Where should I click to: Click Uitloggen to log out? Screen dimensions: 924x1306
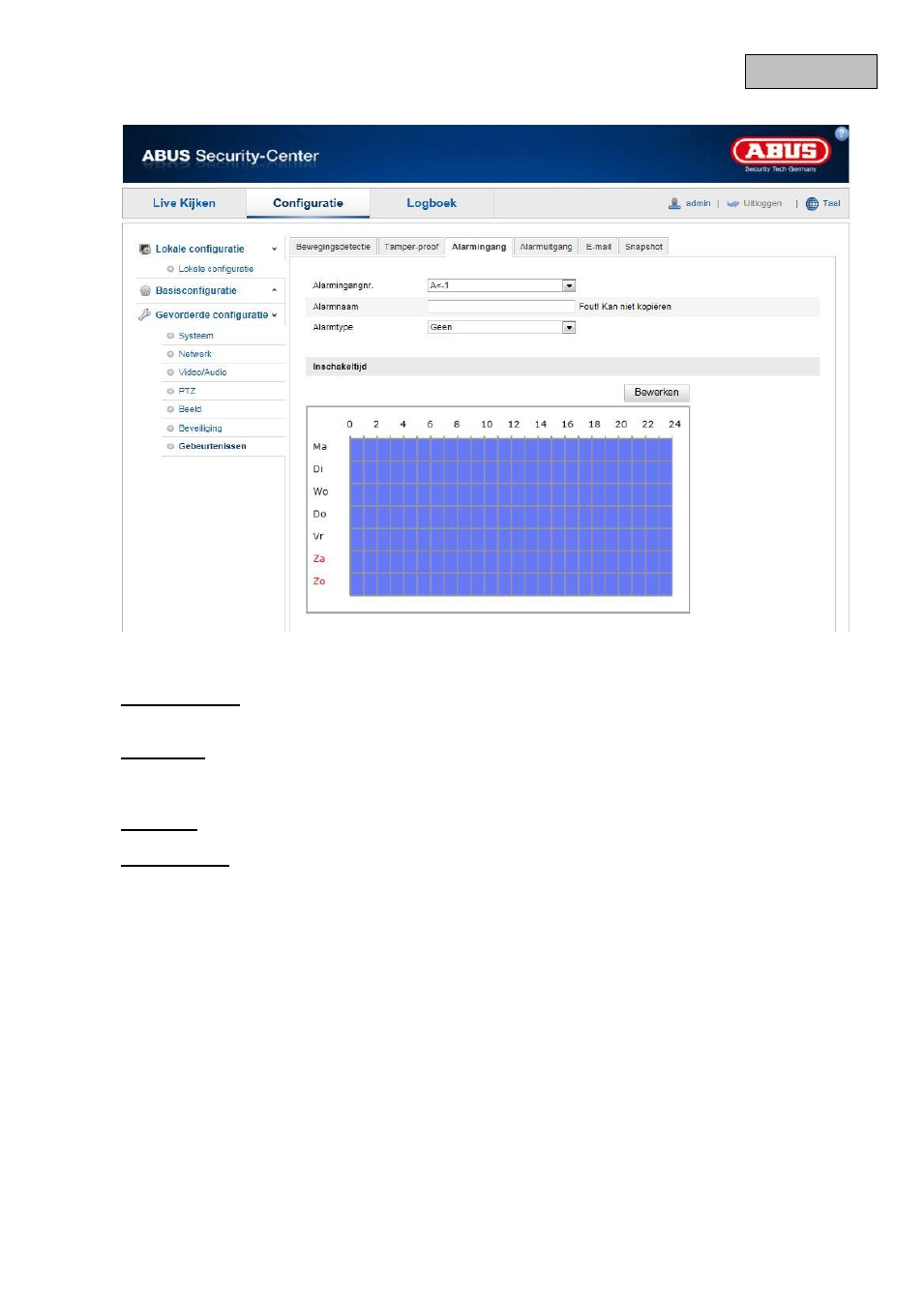762,204
